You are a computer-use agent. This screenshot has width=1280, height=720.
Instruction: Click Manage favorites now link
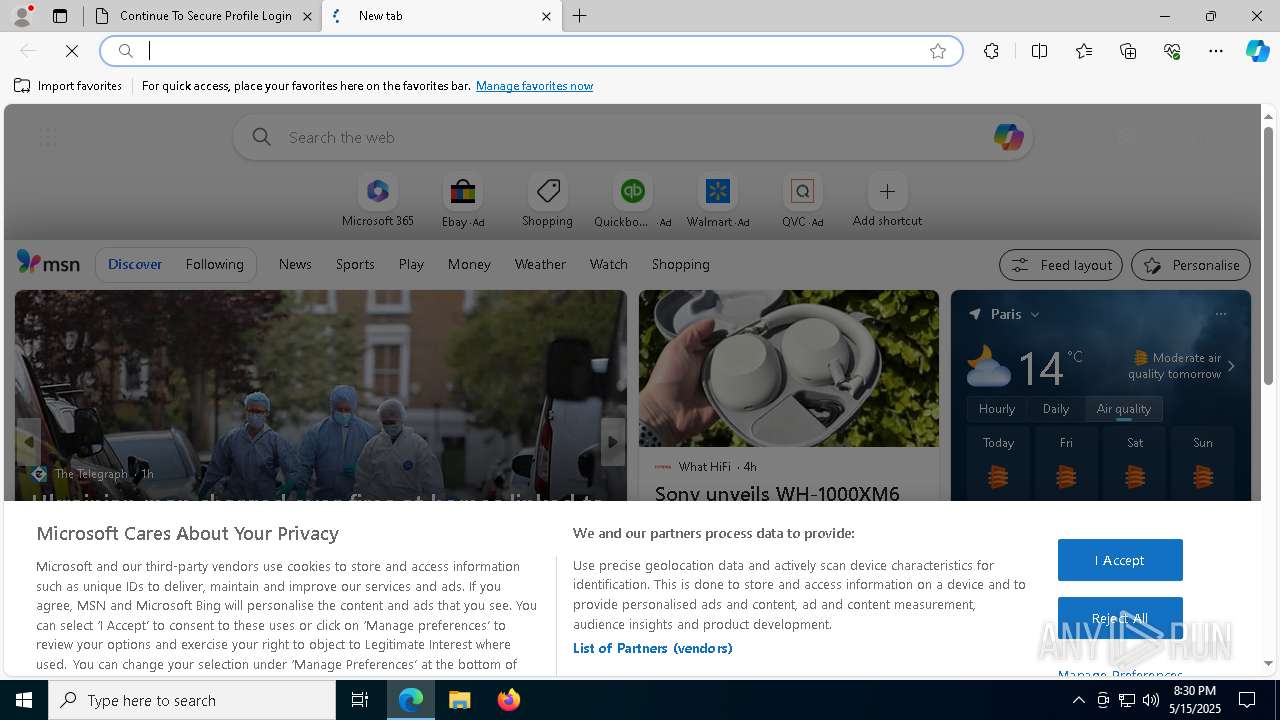[534, 86]
